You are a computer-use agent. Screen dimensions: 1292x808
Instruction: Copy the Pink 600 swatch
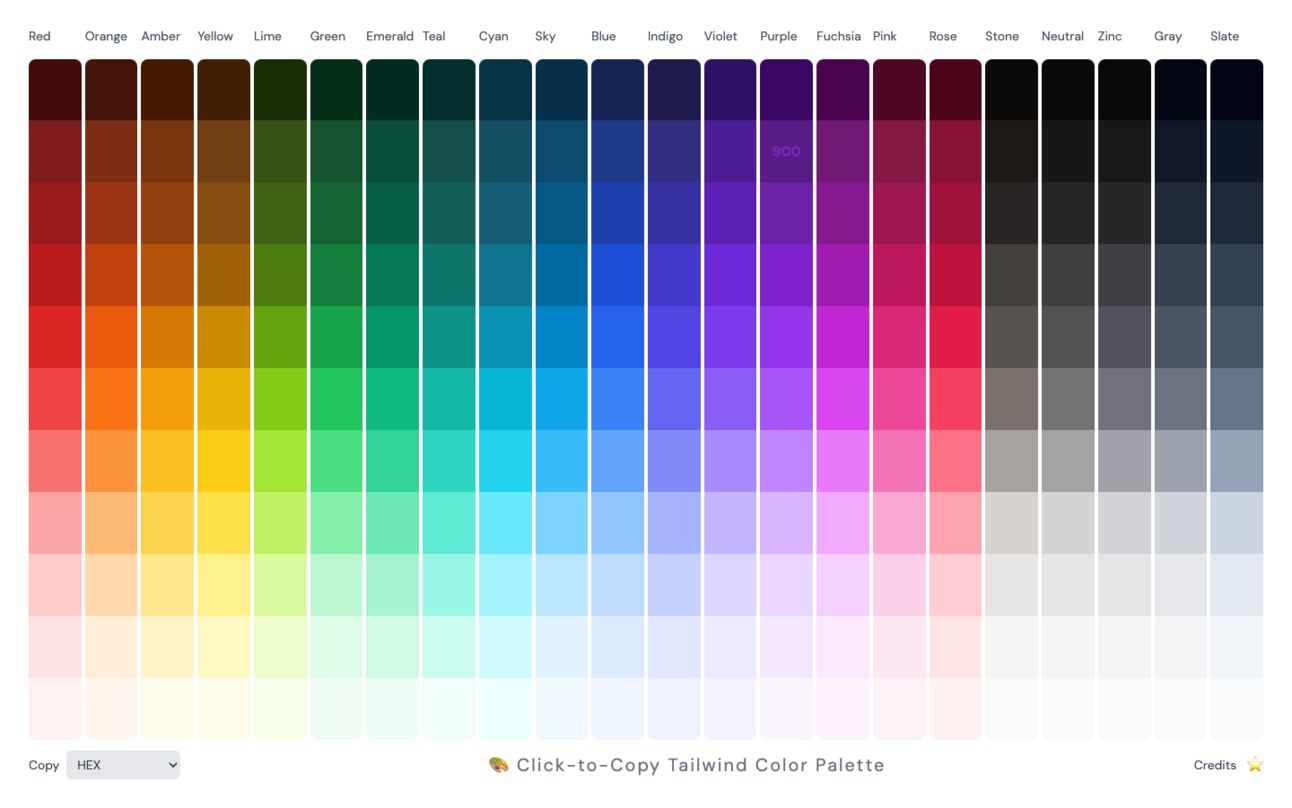[898, 337]
